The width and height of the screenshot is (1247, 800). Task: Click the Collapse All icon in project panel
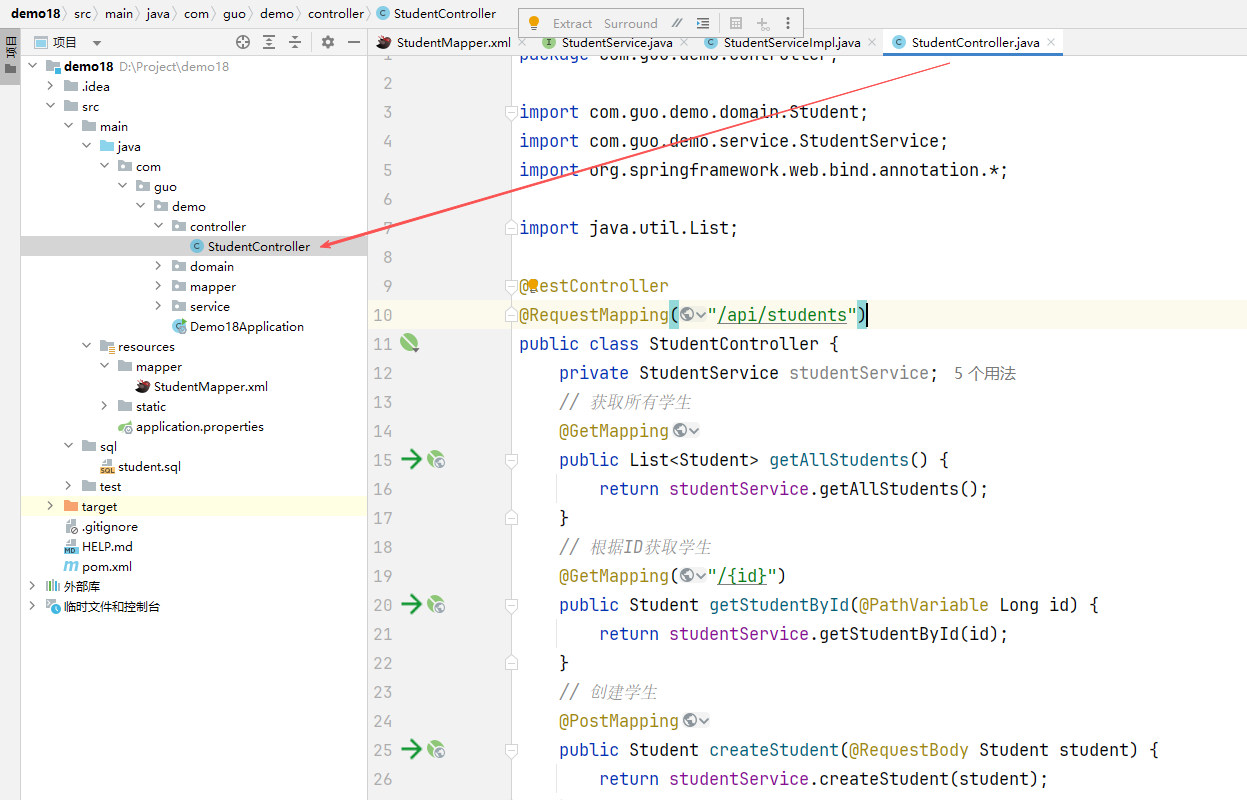point(295,42)
